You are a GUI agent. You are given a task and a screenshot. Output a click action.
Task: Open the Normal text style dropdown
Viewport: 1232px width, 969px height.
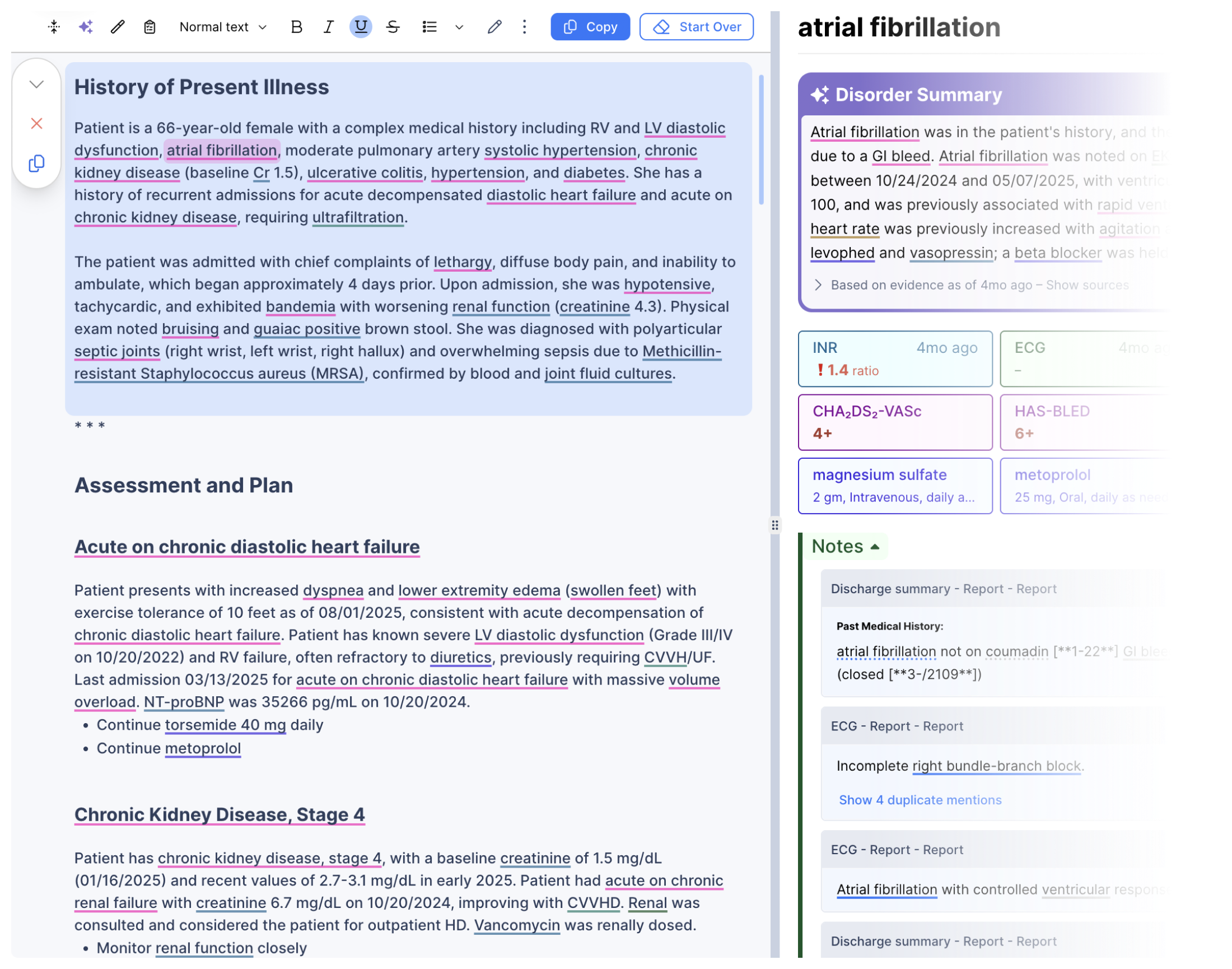point(223,27)
